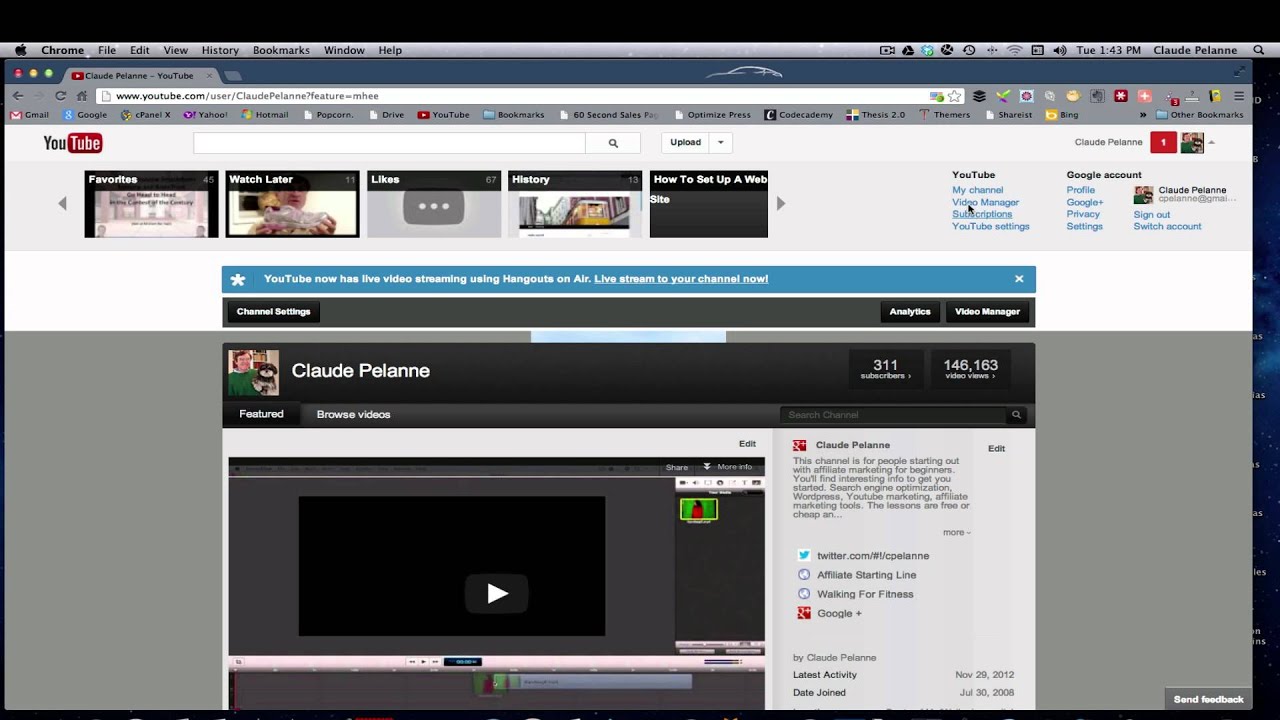Open the Chrome menu in menu bar

[x=62, y=50]
